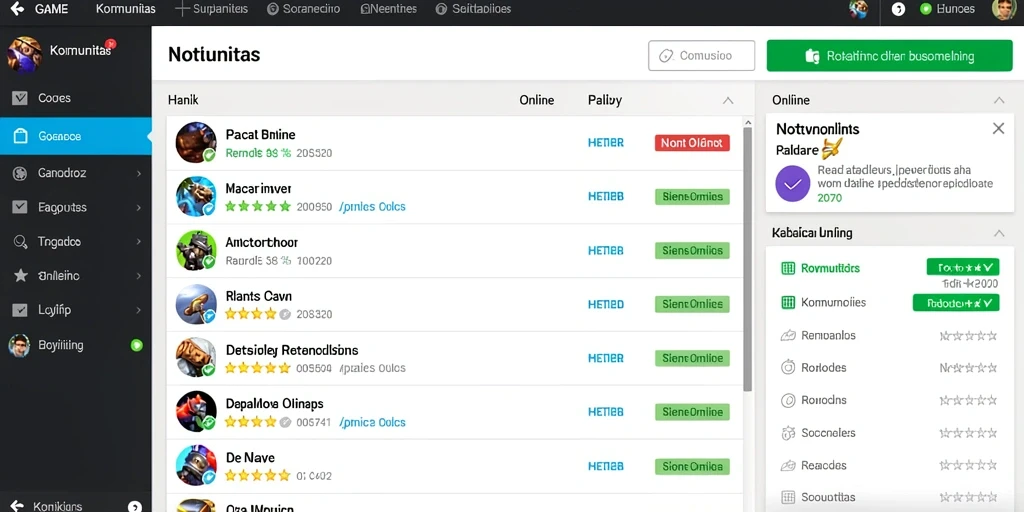Click the icon beside Reaodes
The height and width of the screenshot is (512, 1024).
point(788,466)
